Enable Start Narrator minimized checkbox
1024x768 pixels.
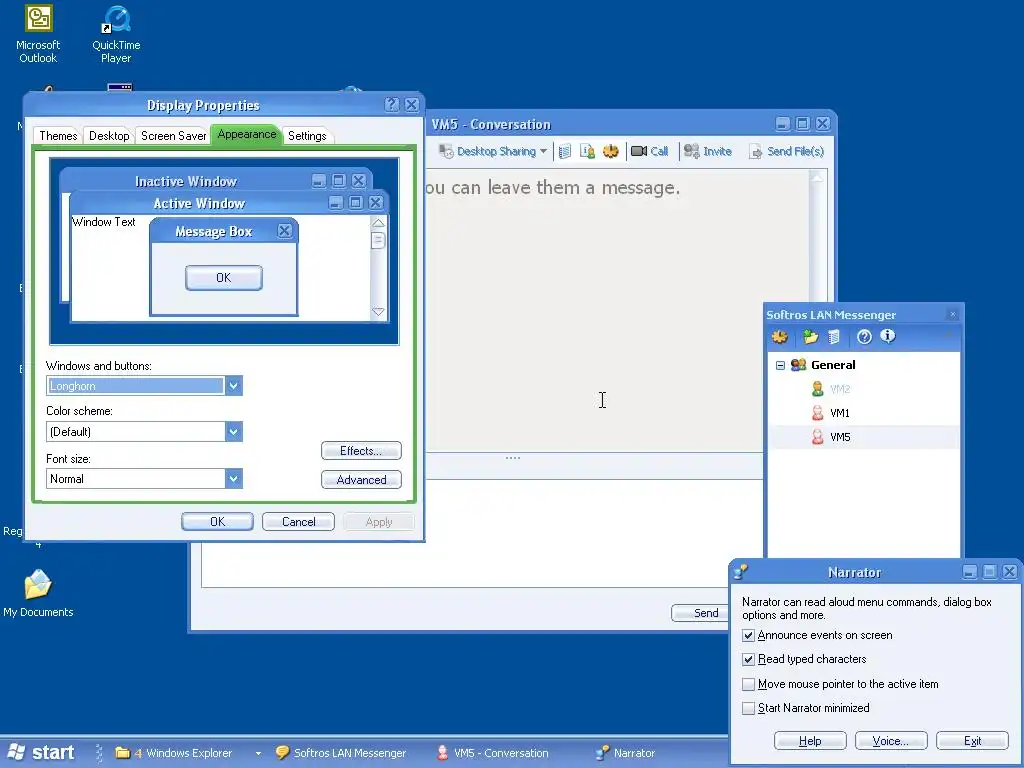748,709
